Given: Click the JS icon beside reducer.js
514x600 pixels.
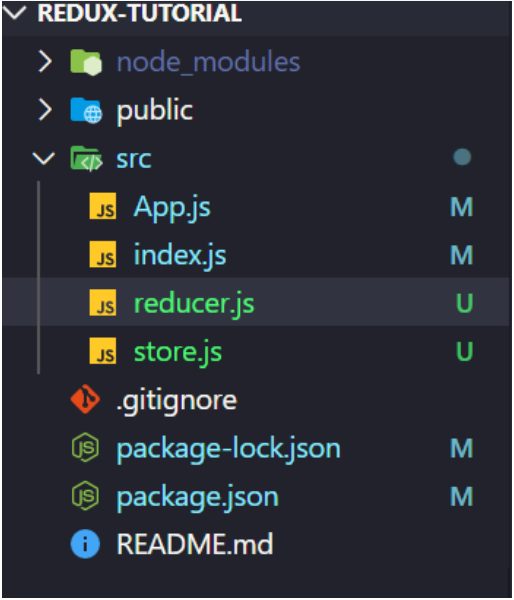Looking at the screenshot, I should [x=103, y=303].
